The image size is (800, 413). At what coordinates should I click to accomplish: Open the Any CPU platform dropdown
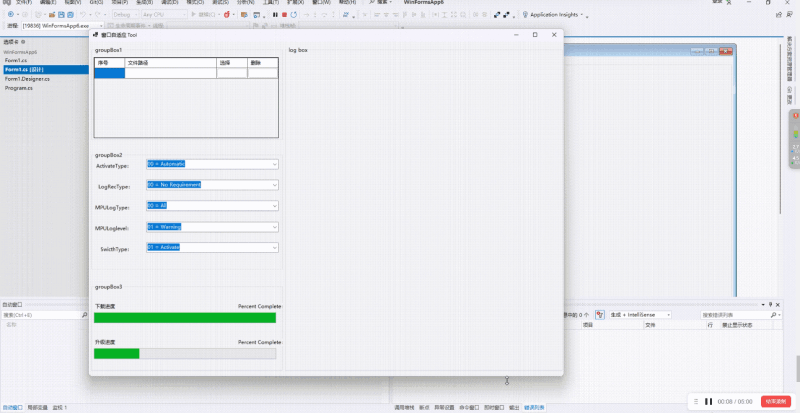[164, 15]
